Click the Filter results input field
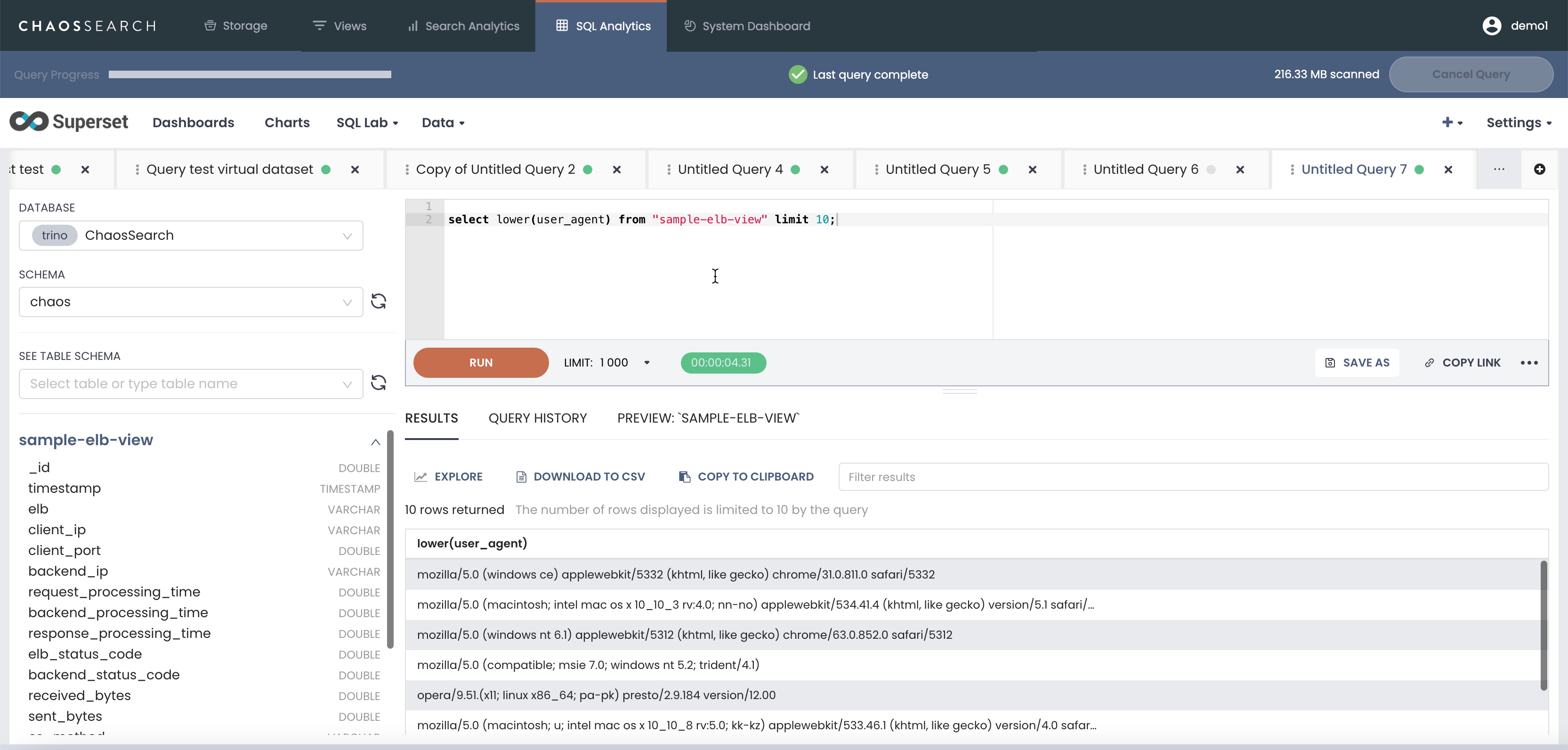The height and width of the screenshot is (750, 1568). pyautogui.click(x=1192, y=477)
